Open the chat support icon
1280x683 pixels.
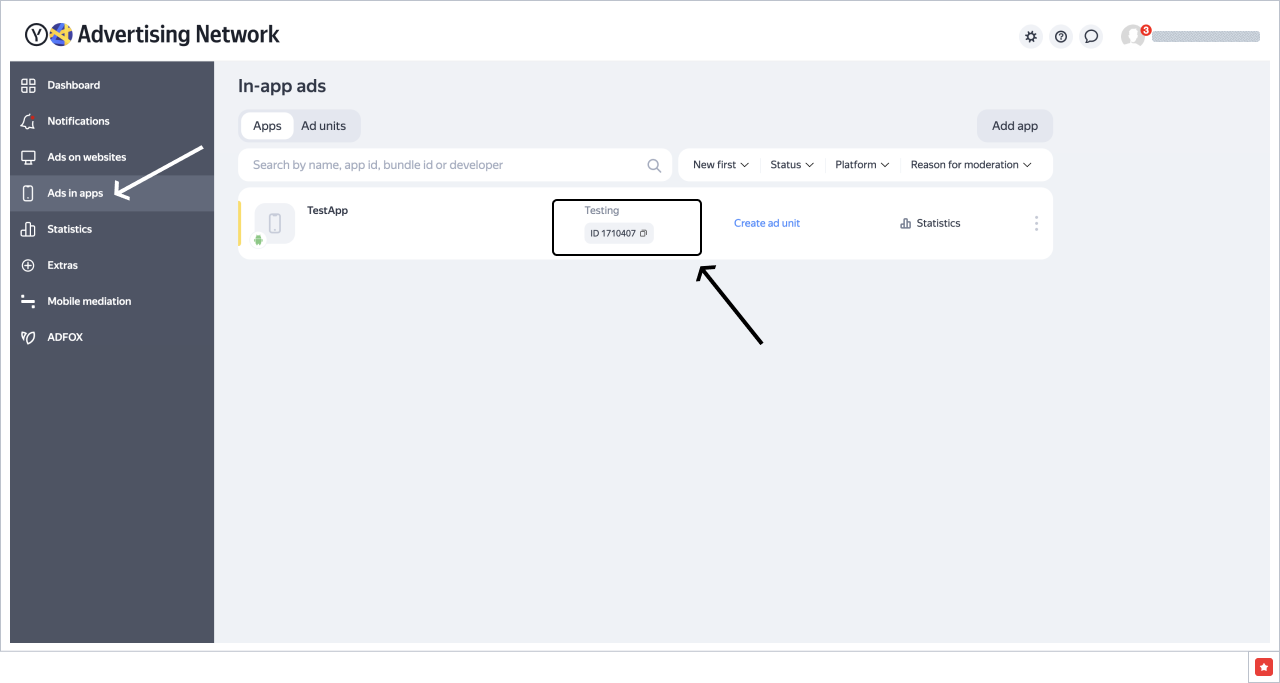(x=1091, y=37)
